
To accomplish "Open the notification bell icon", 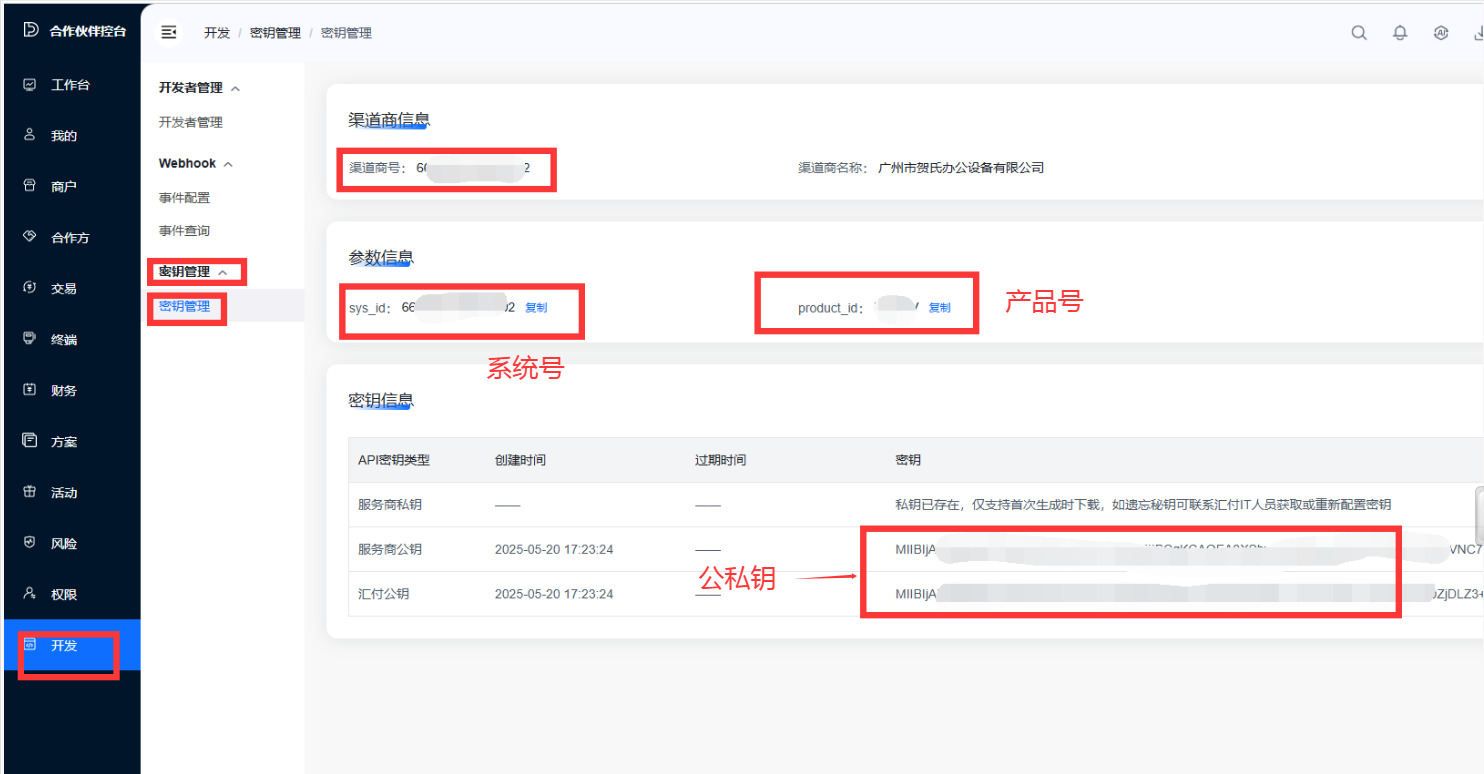I will point(1400,33).
